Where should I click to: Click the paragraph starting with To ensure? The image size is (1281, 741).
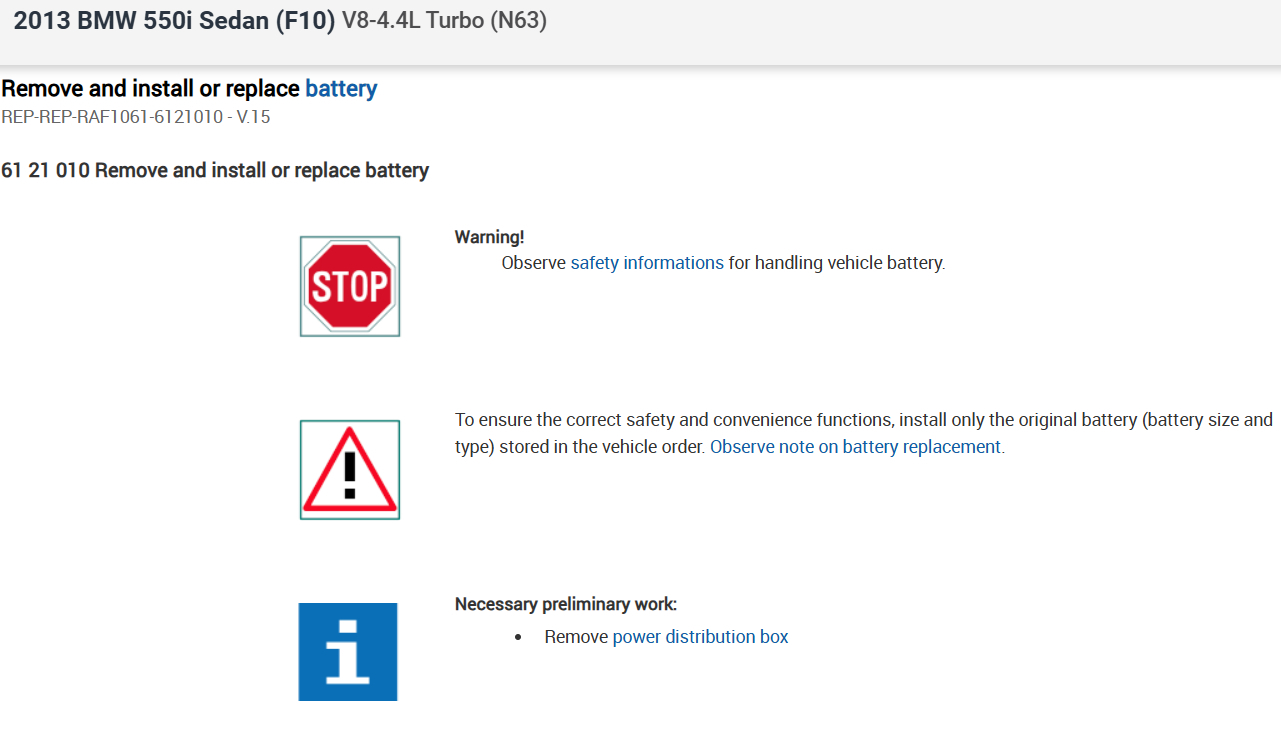(863, 420)
